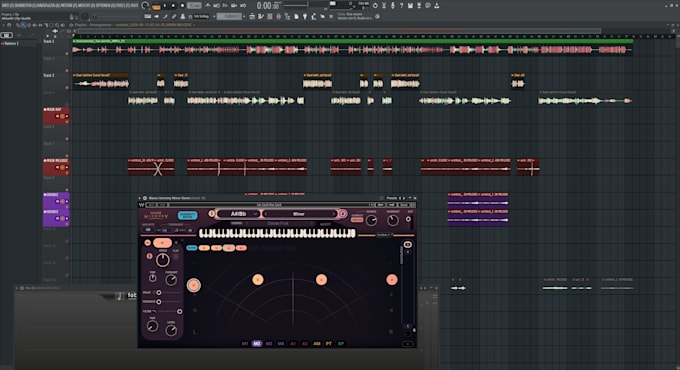Click the transport record button
This screenshot has height=370, width=680.
click(x=182, y=6)
